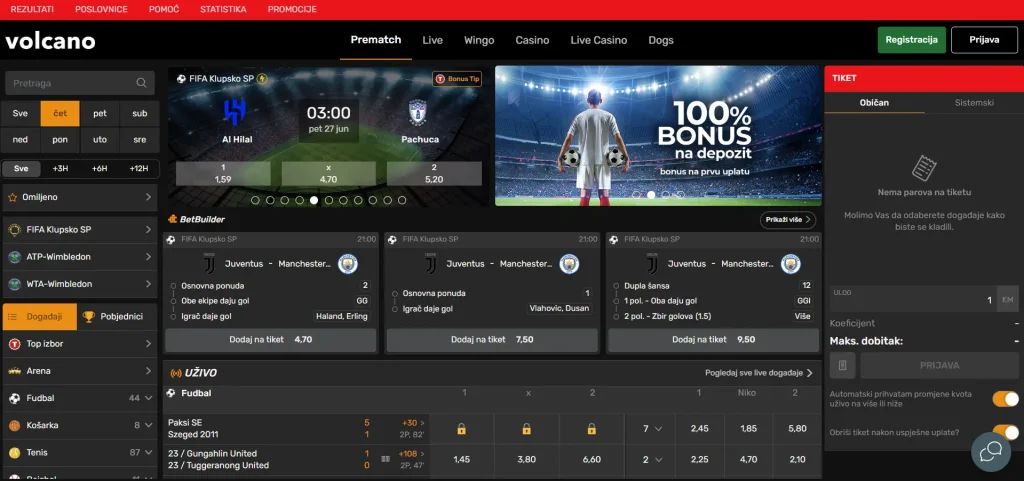The image size is (1024, 481).
Task: Click the Al Hilal club logo
Action: pyautogui.click(x=234, y=112)
